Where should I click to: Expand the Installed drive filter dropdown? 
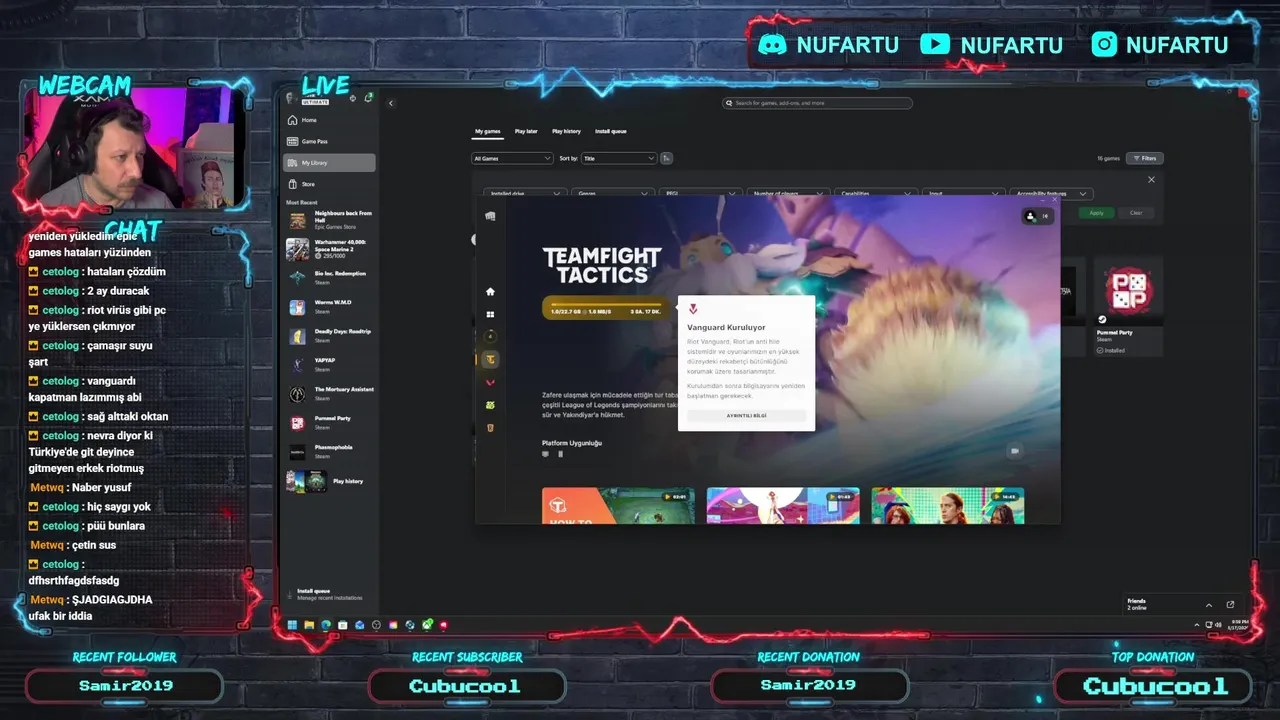point(524,193)
